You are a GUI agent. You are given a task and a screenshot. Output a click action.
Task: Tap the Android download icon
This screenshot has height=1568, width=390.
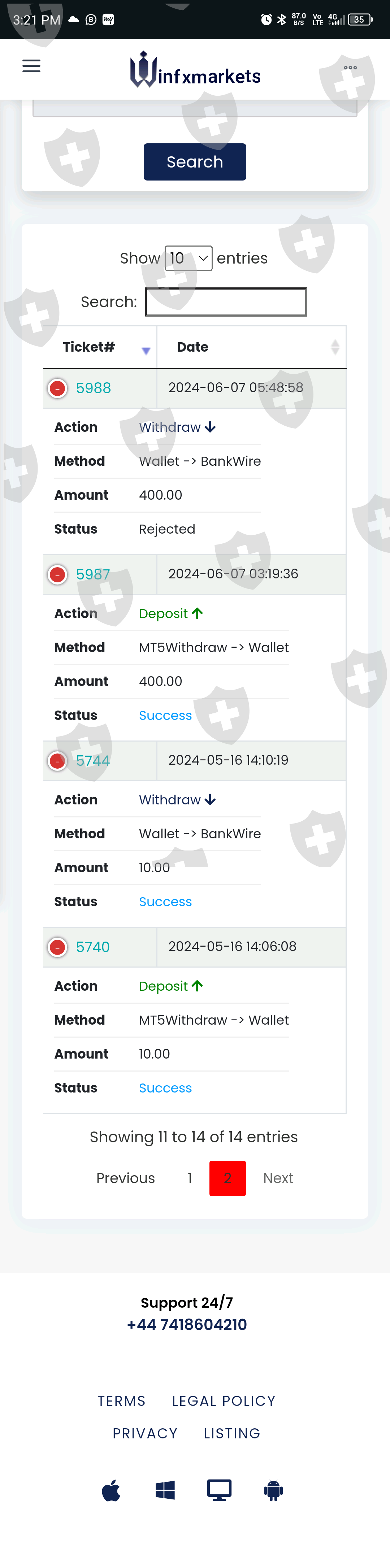pyautogui.click(x=273, y=1491)
